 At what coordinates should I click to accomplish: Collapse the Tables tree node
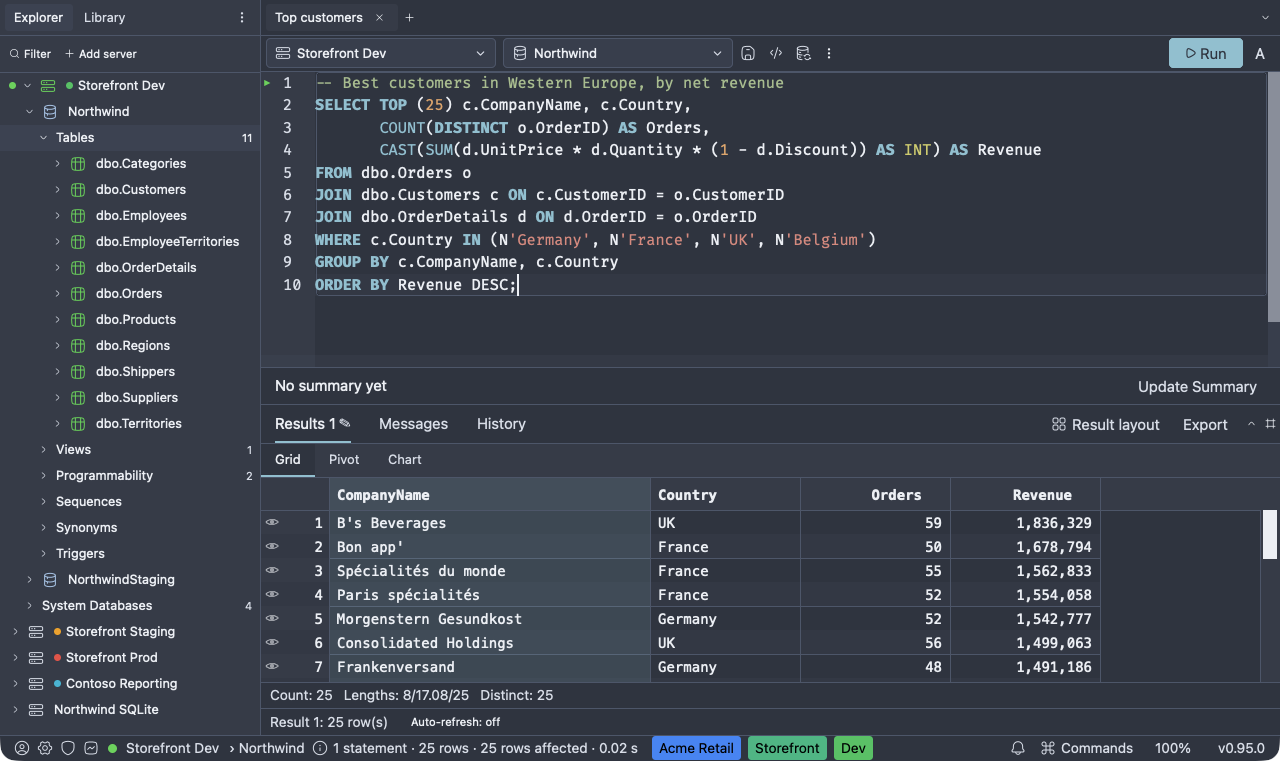tap(44, 138)
